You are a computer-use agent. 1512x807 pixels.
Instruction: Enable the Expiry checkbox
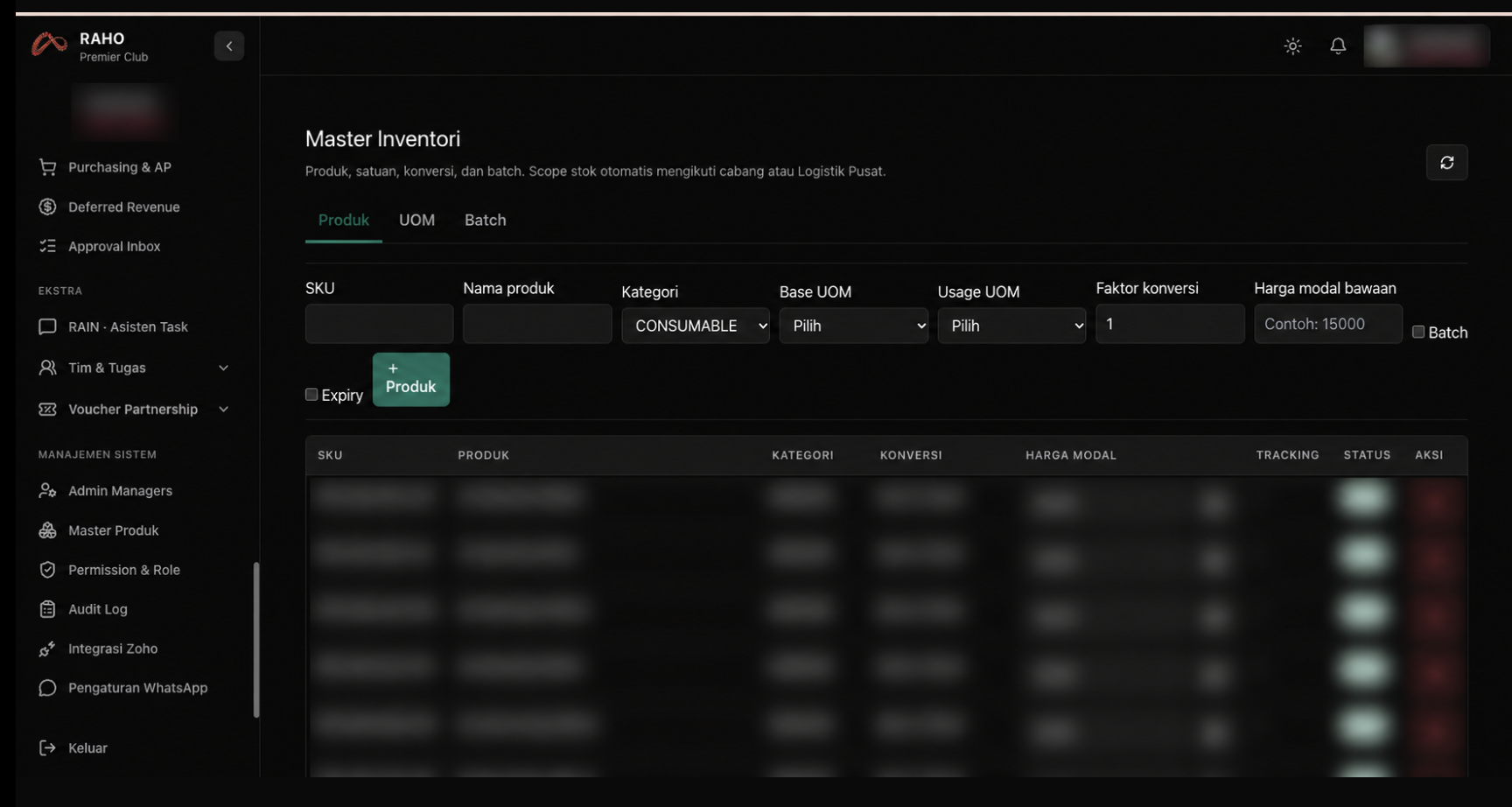(311, 395)
